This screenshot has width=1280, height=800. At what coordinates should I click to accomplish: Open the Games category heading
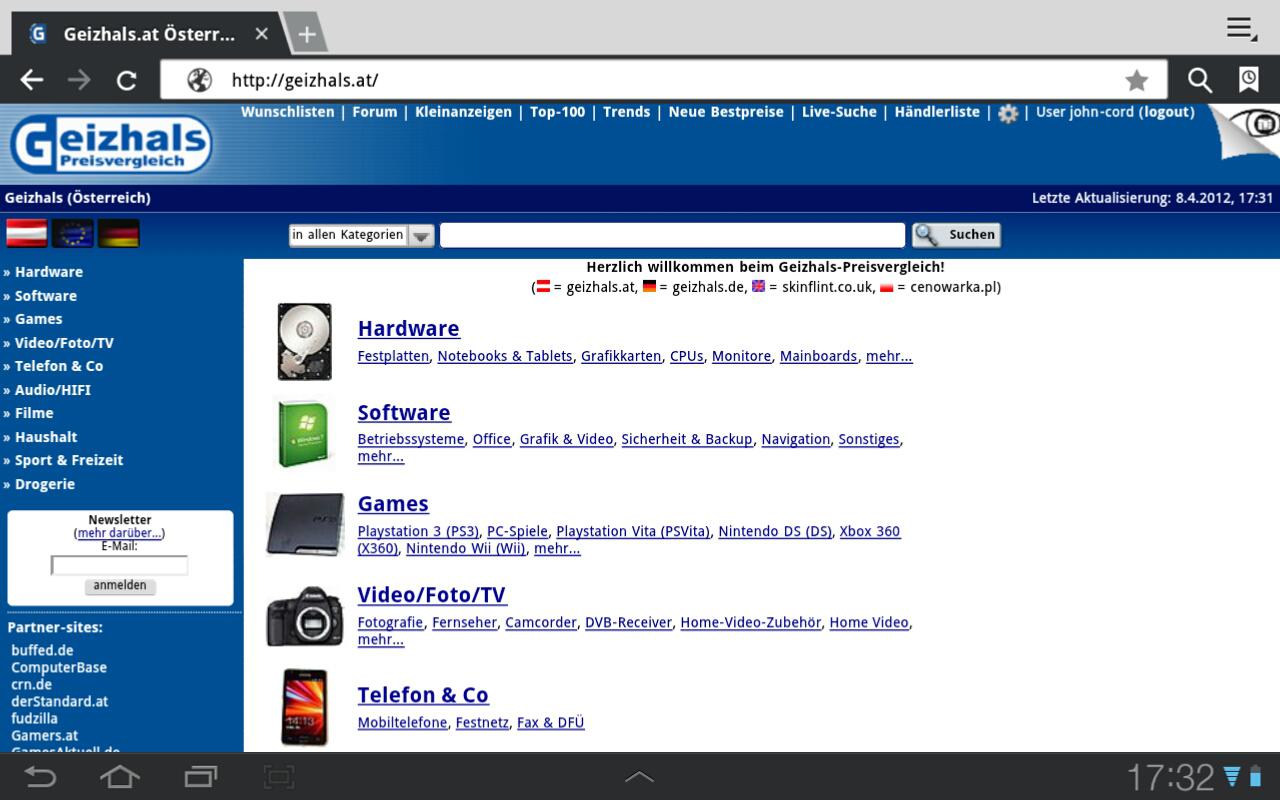coord(393,504)
